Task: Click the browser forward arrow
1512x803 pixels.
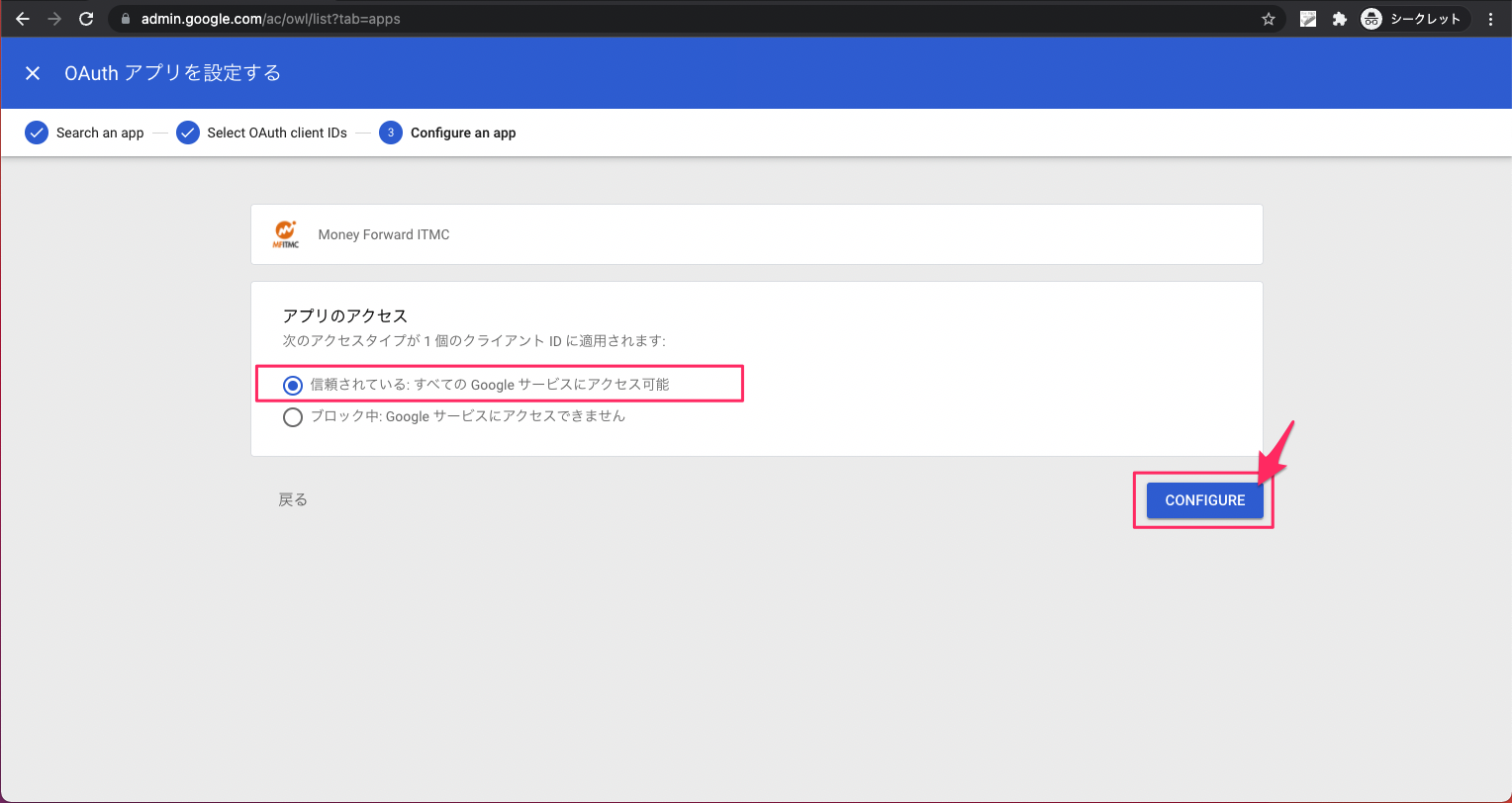Action: click(54, 19)
